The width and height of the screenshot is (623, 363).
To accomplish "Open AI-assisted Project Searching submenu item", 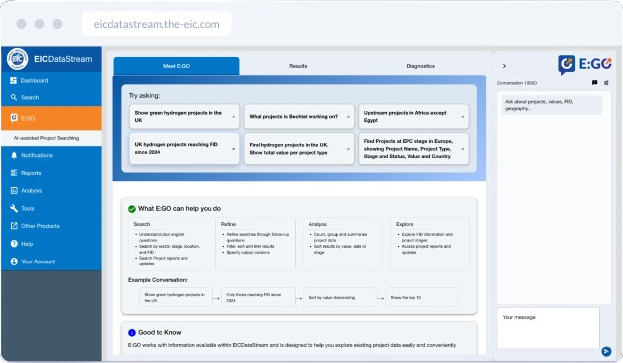I will (x=51, y=138).
